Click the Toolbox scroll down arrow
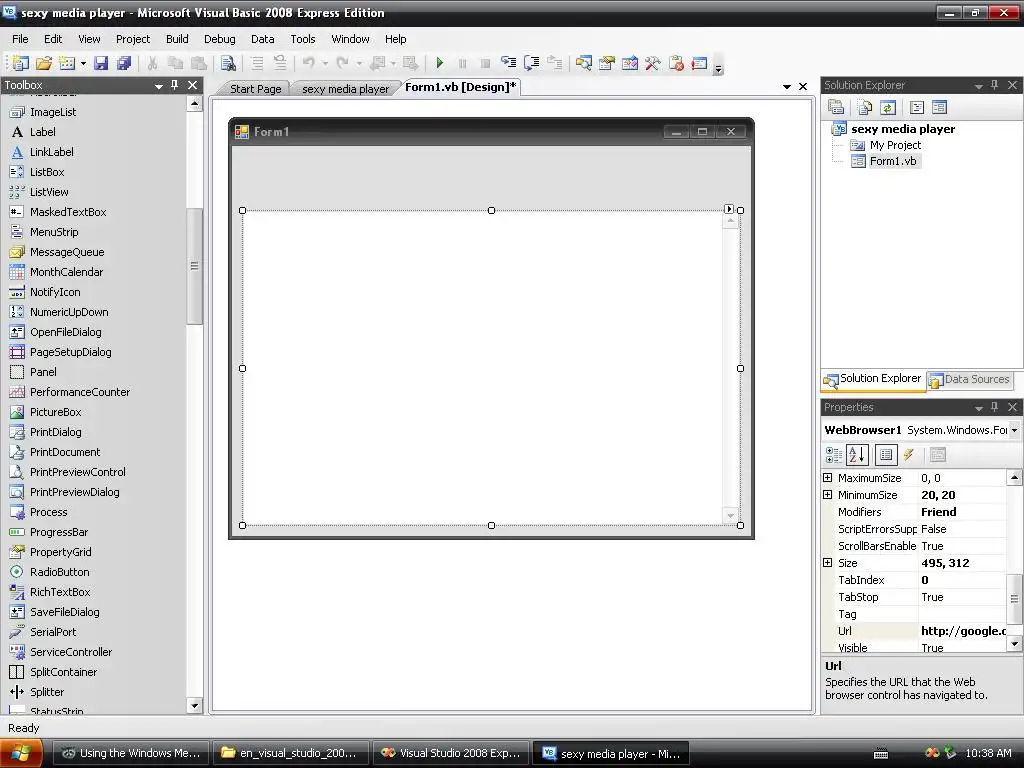This screenshot has width=1024, height=768. 194,705
